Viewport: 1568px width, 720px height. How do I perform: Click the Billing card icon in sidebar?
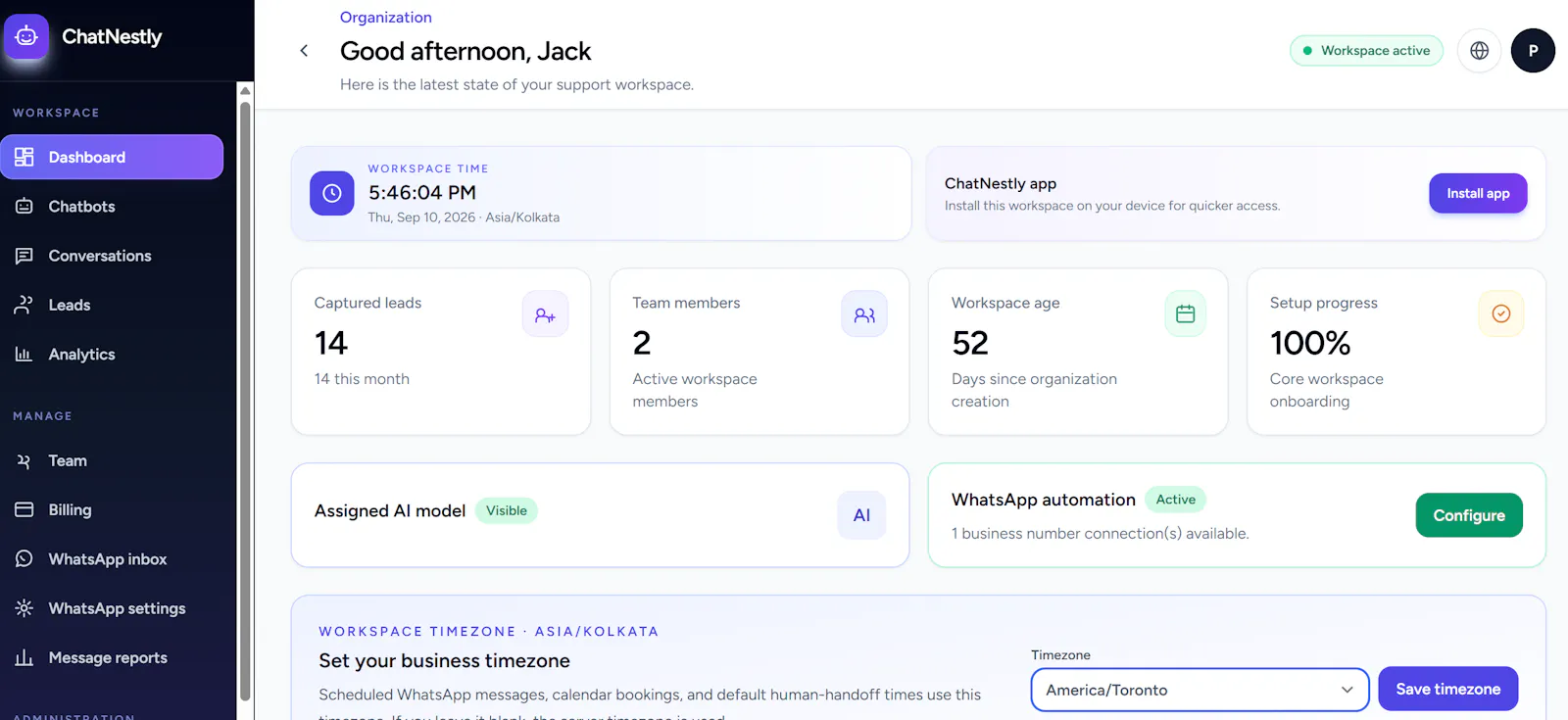click(24, 509)
